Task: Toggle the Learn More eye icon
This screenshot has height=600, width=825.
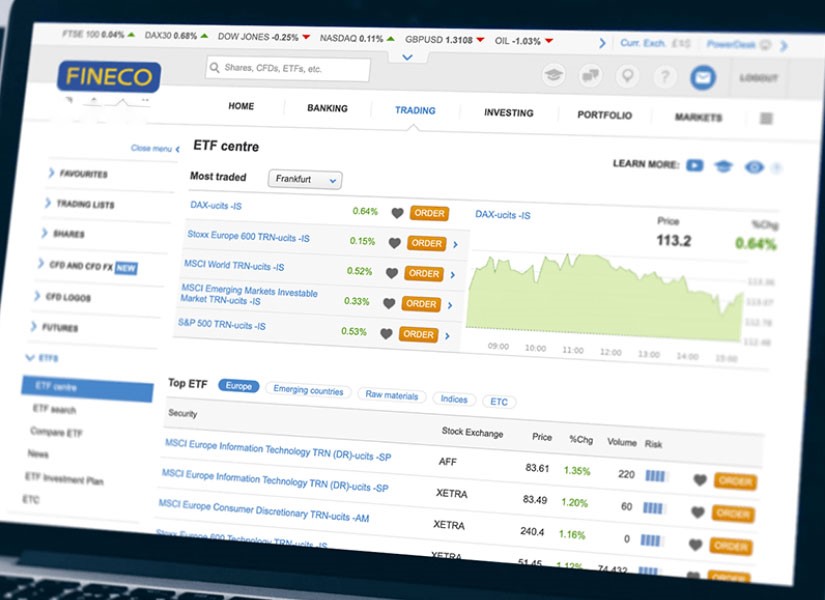Action: point(754,167)
